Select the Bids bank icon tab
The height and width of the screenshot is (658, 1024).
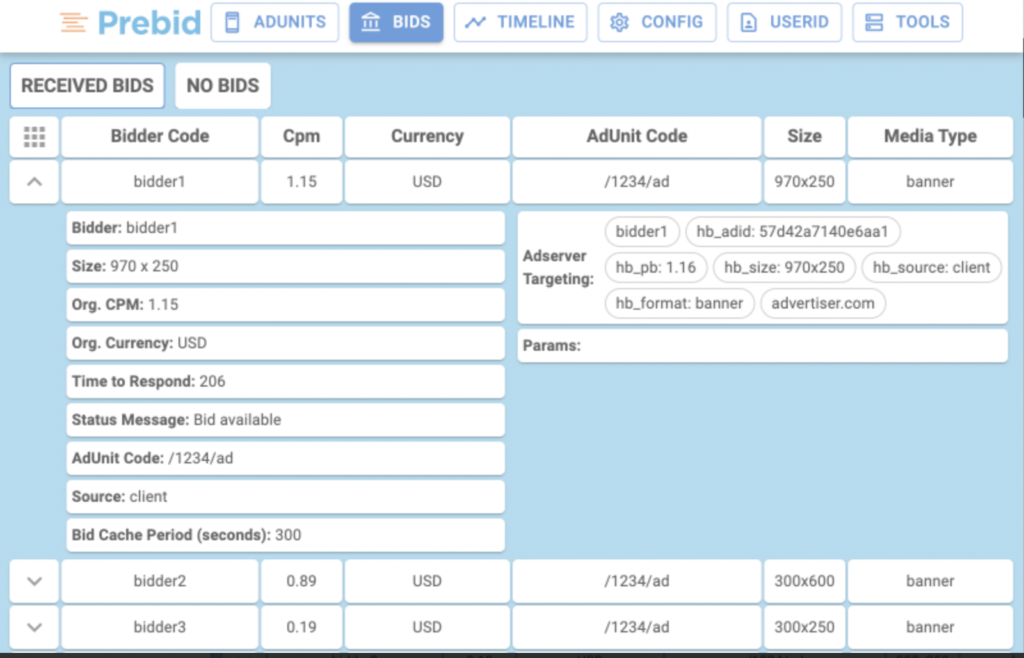pos(396,22)
